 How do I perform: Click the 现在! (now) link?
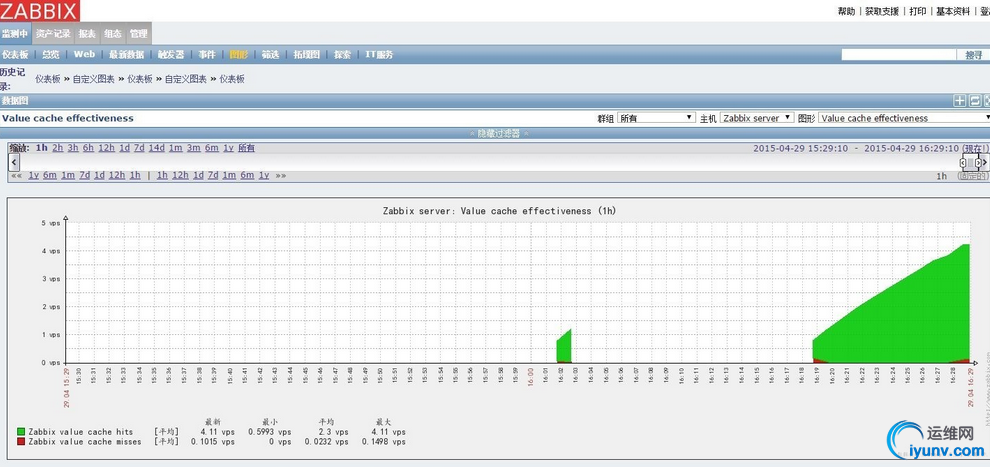[976, 148]
